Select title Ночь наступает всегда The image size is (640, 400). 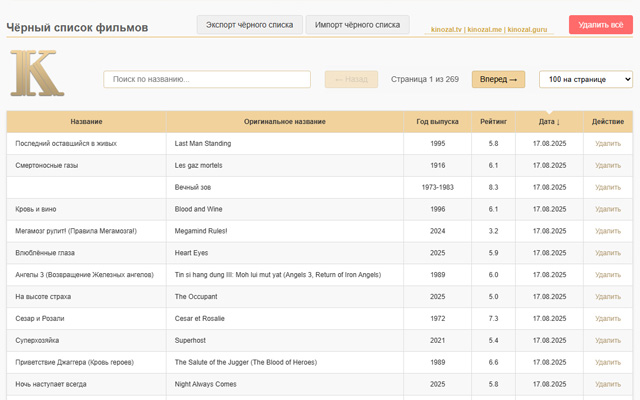click(51, 384)
